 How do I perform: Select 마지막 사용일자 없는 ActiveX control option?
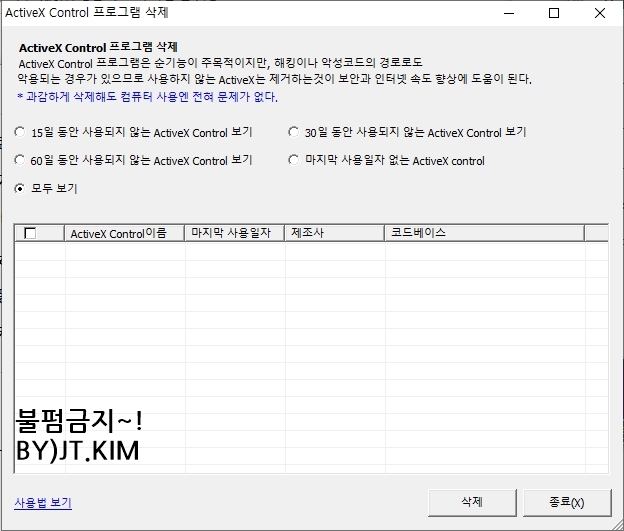coord(294,160)
